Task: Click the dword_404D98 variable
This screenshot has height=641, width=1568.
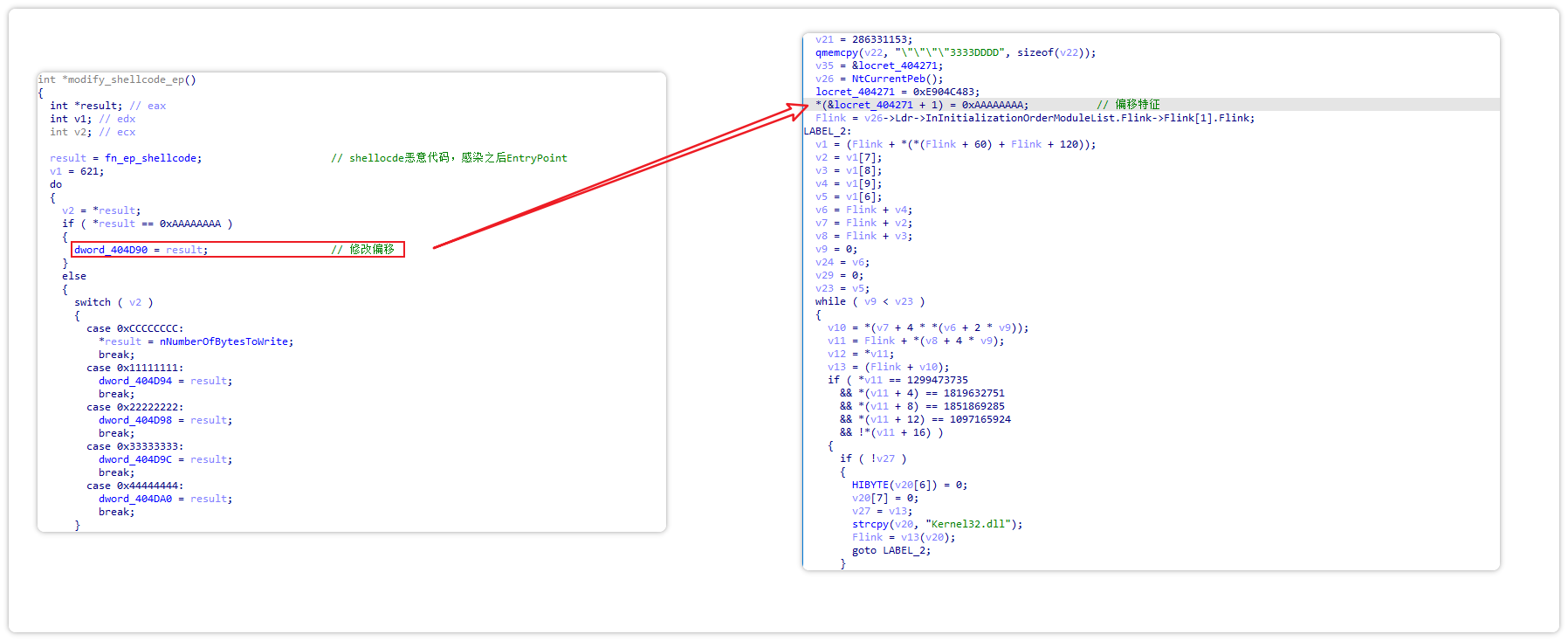Action: click(135, 420)
